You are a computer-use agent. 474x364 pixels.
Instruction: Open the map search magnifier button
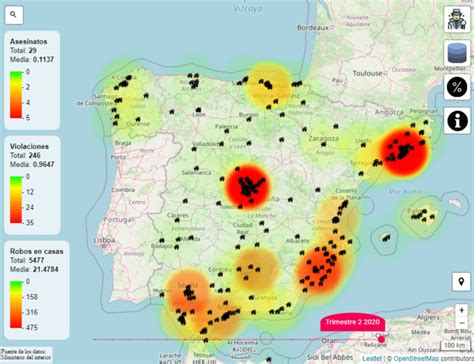pos(14,15)
